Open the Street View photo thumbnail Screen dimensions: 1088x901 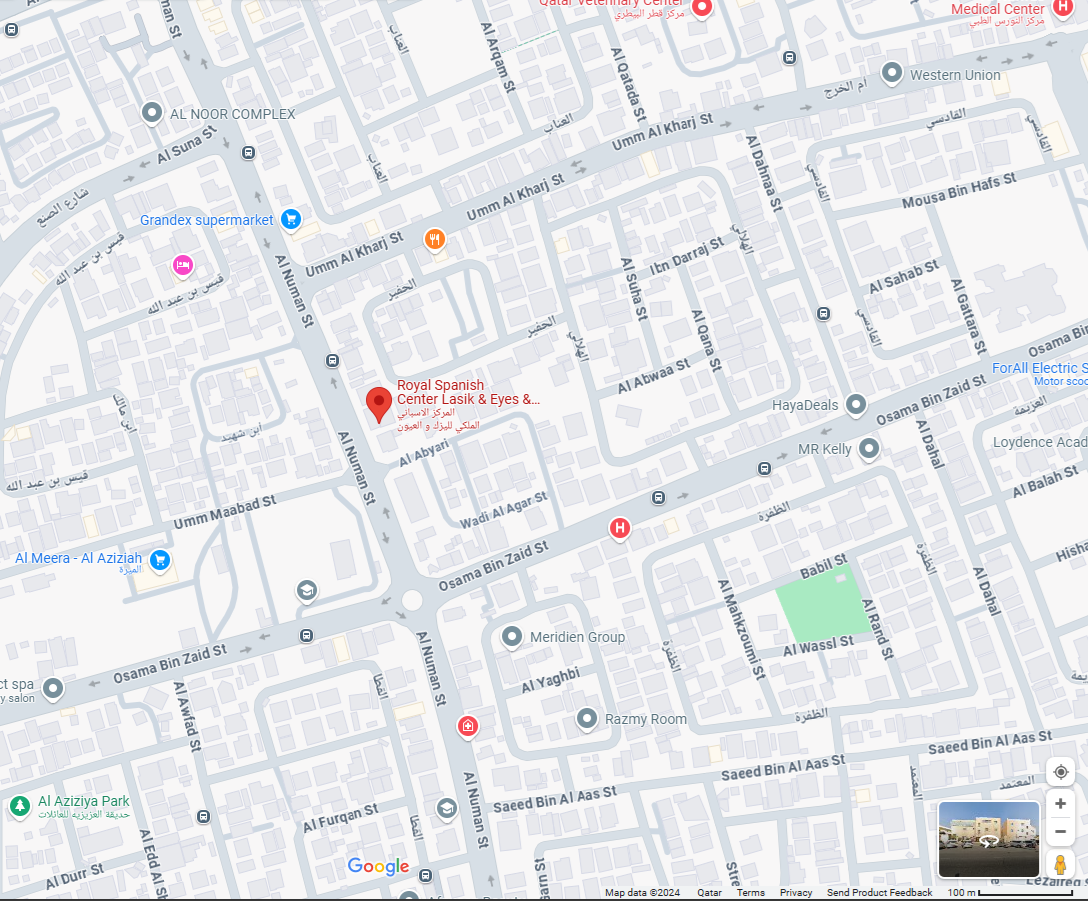coord(989,840)
